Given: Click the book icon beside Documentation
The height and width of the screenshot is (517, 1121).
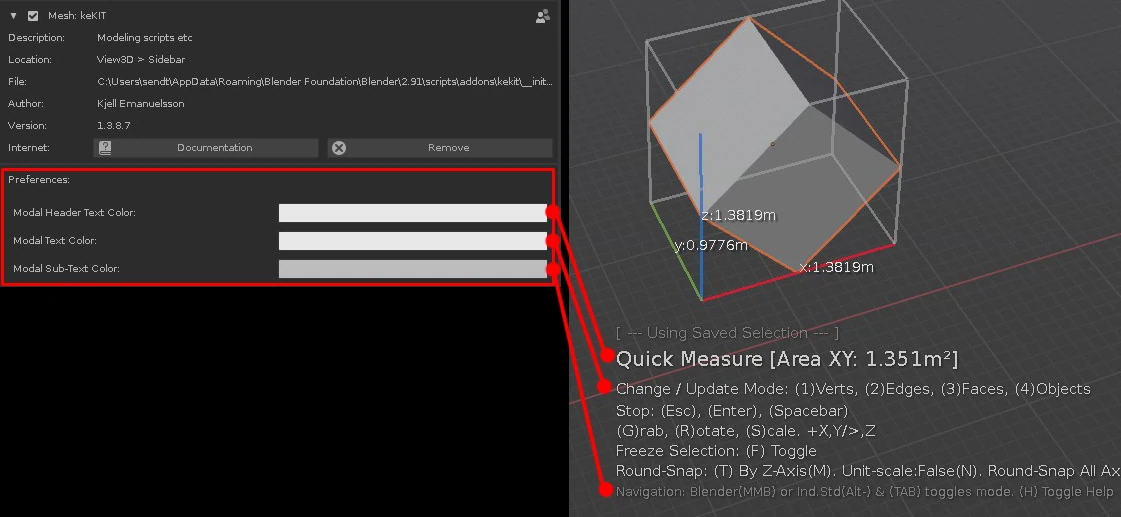Looking at the screenshot, I should pyautogui.click(x=105, y=148).
